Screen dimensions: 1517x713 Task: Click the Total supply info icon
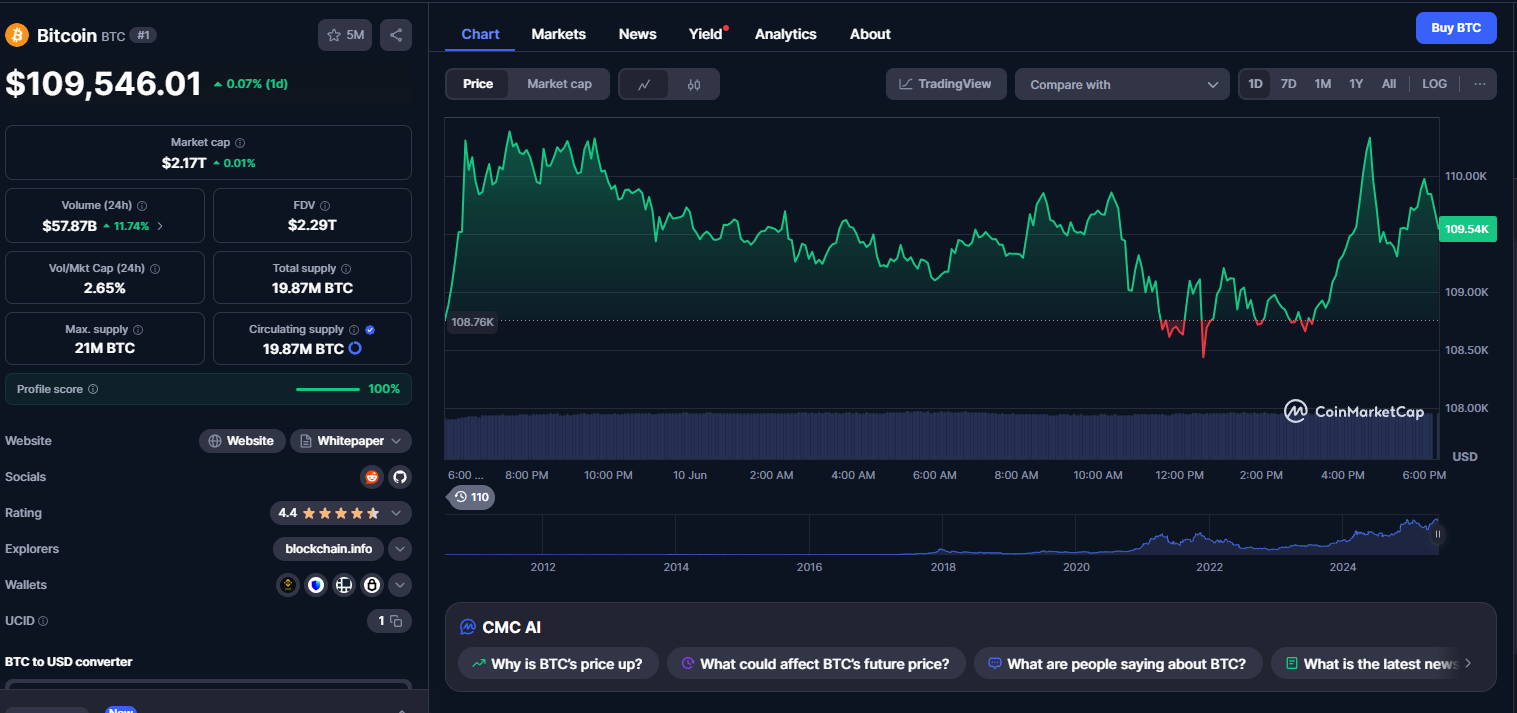[x=346, y=269]
